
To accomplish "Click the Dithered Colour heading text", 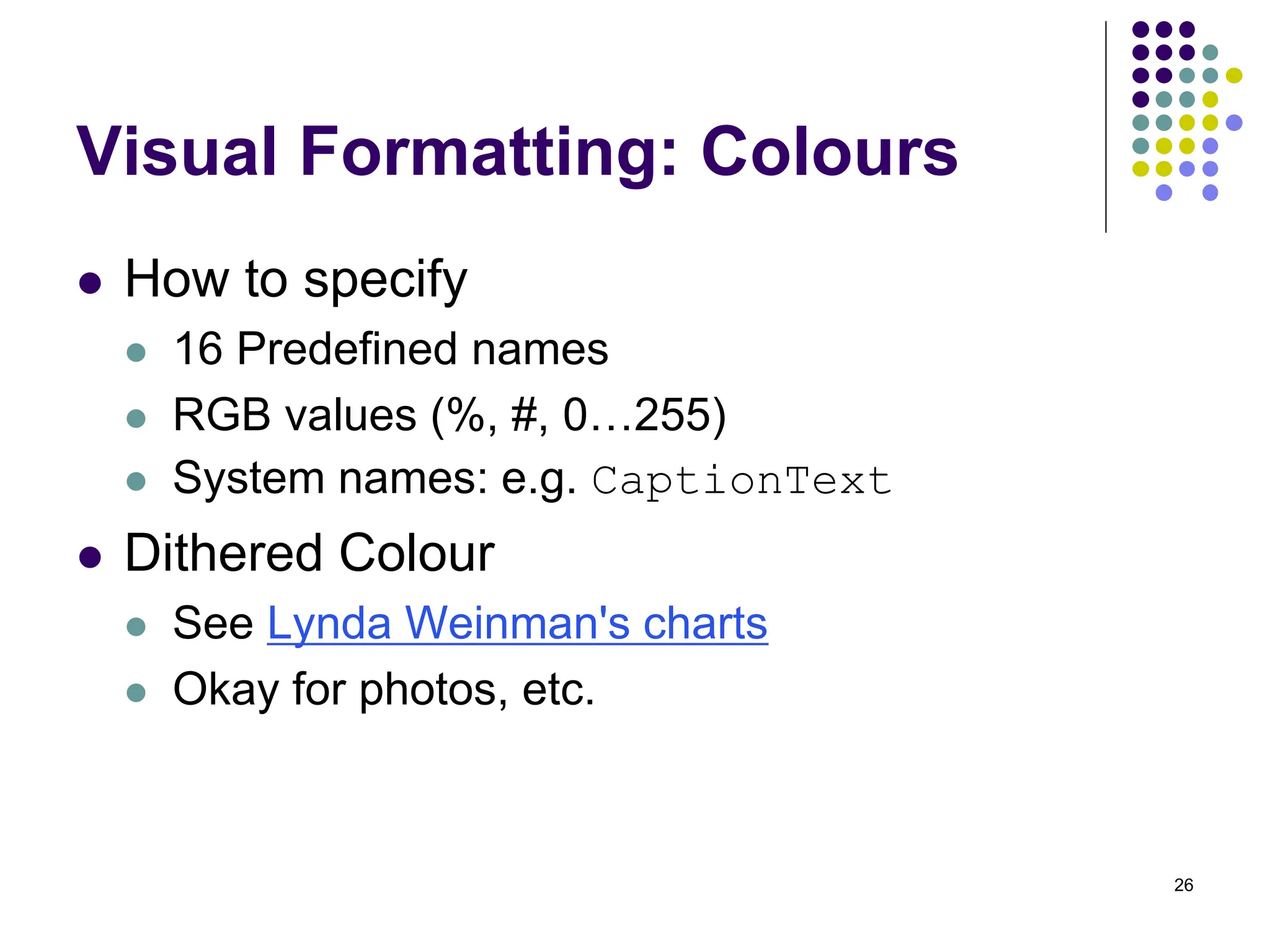I will 309,553.
